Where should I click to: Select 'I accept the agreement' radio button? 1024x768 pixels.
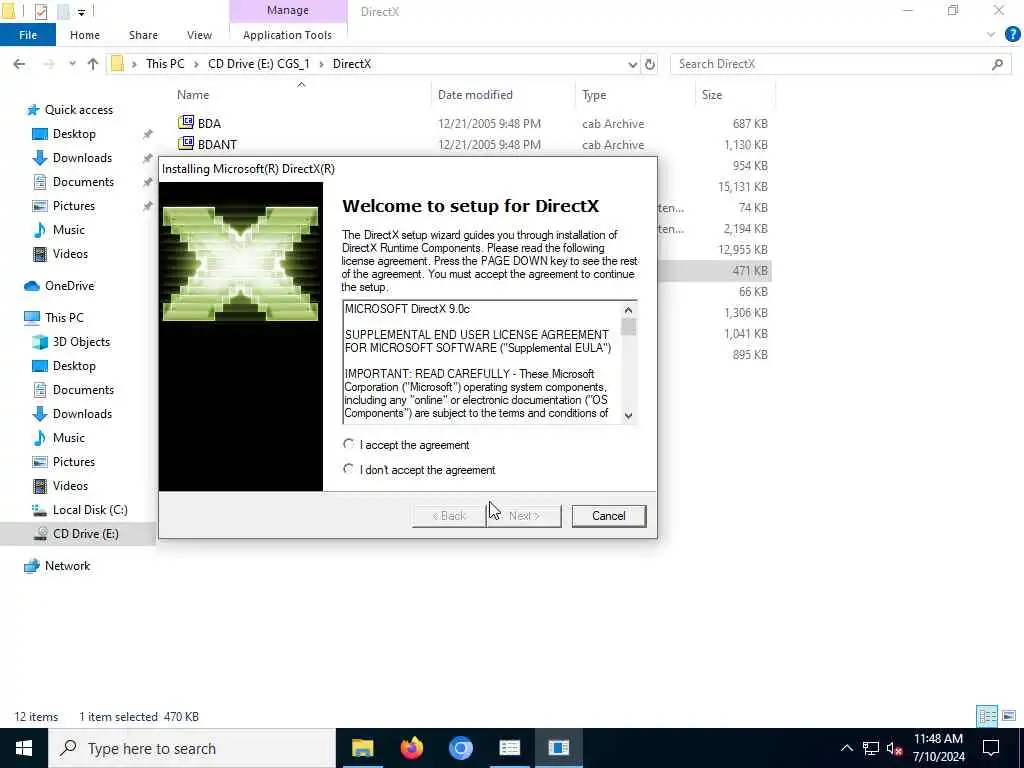pyautogui.click(x=349, y=444)
